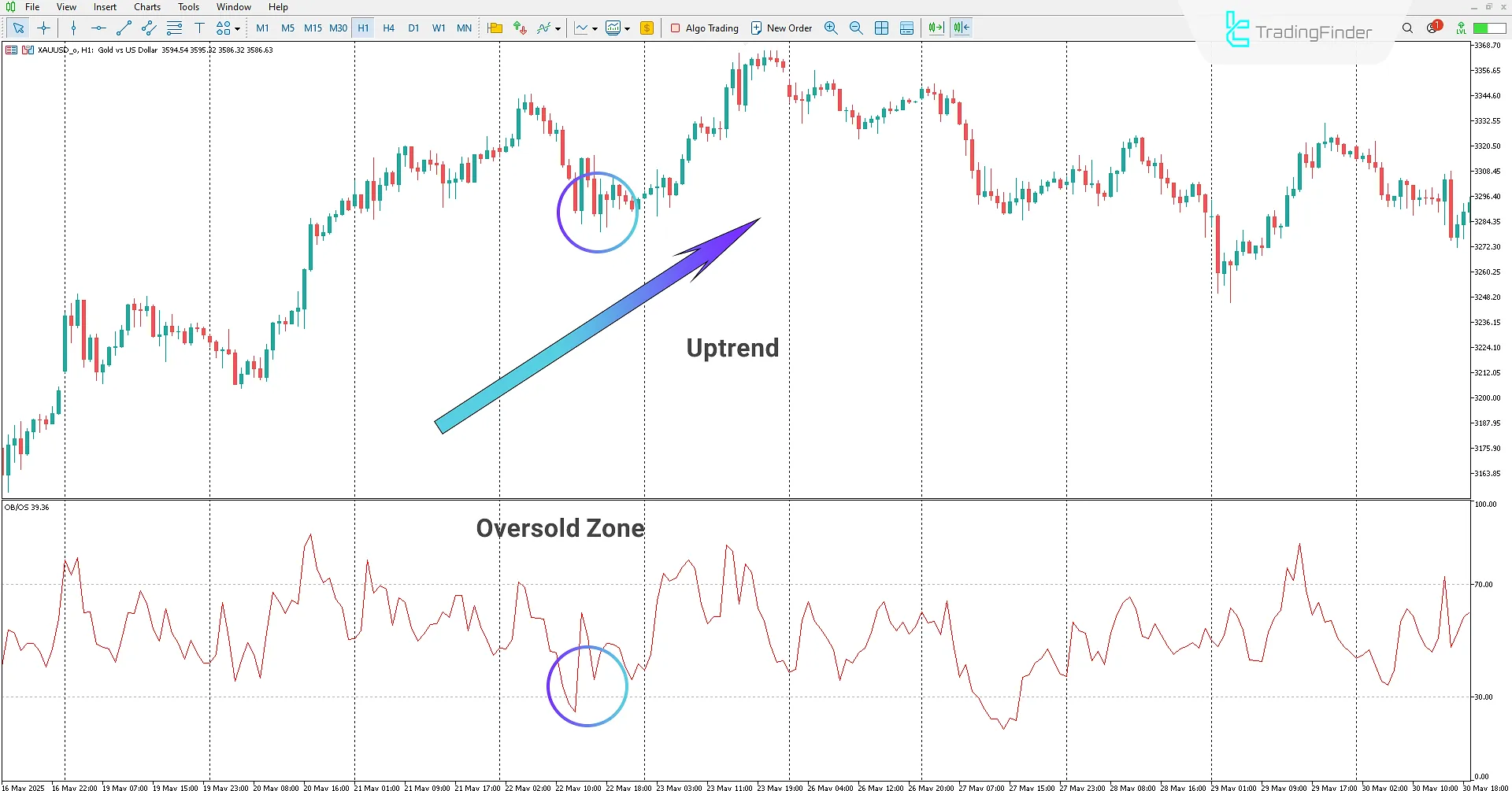Click the New Order button
Viewport: 1512px width, 791px height.
click(781, 28)
